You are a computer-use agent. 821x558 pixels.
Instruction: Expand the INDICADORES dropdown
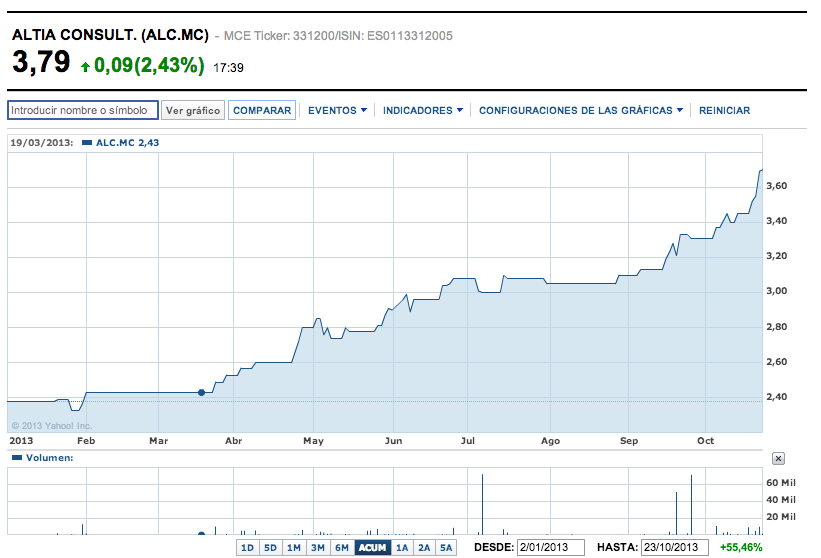423,111
